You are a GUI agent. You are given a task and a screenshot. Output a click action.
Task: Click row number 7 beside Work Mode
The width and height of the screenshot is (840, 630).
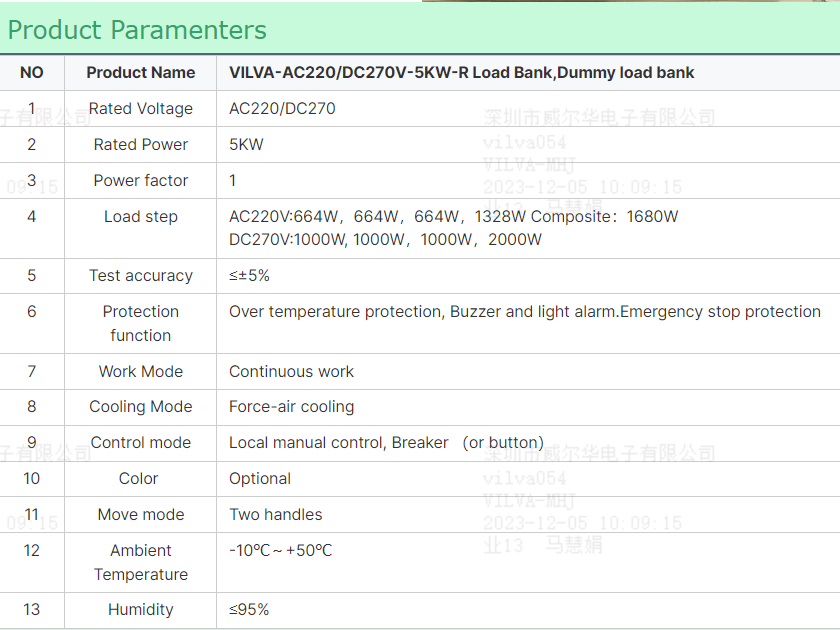click(x=32, y=371)
